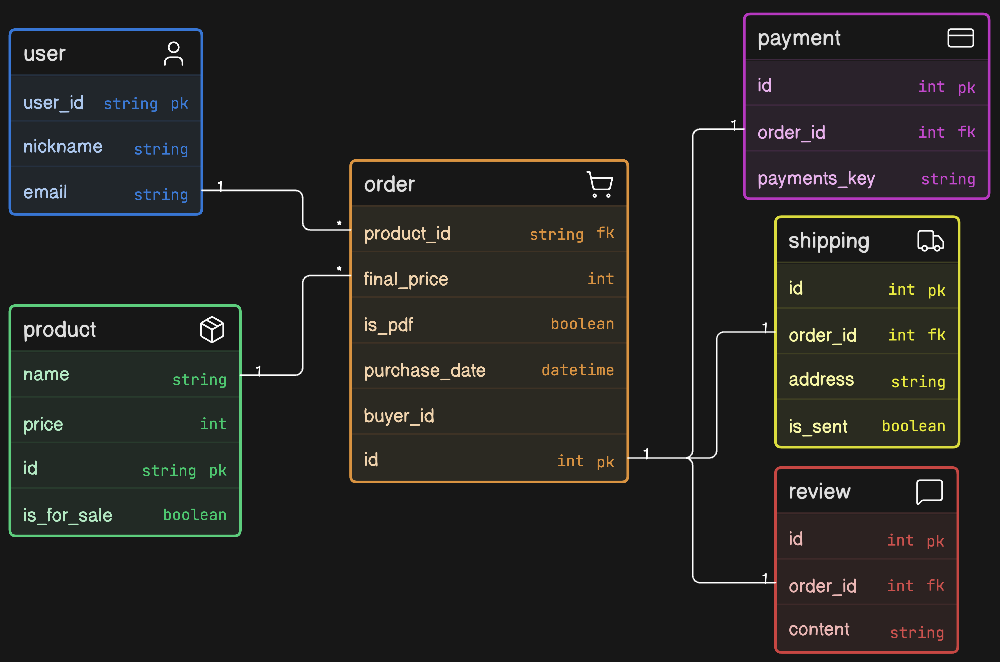Click the content field in the review table
Image resolution: width=1000 pixels, height=662 pixels.
coord(866,630)
